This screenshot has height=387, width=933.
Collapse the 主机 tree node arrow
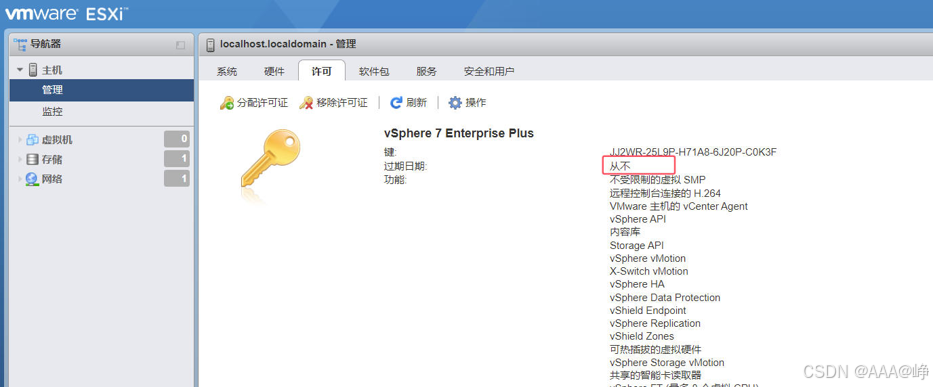(x=20, y=70)
